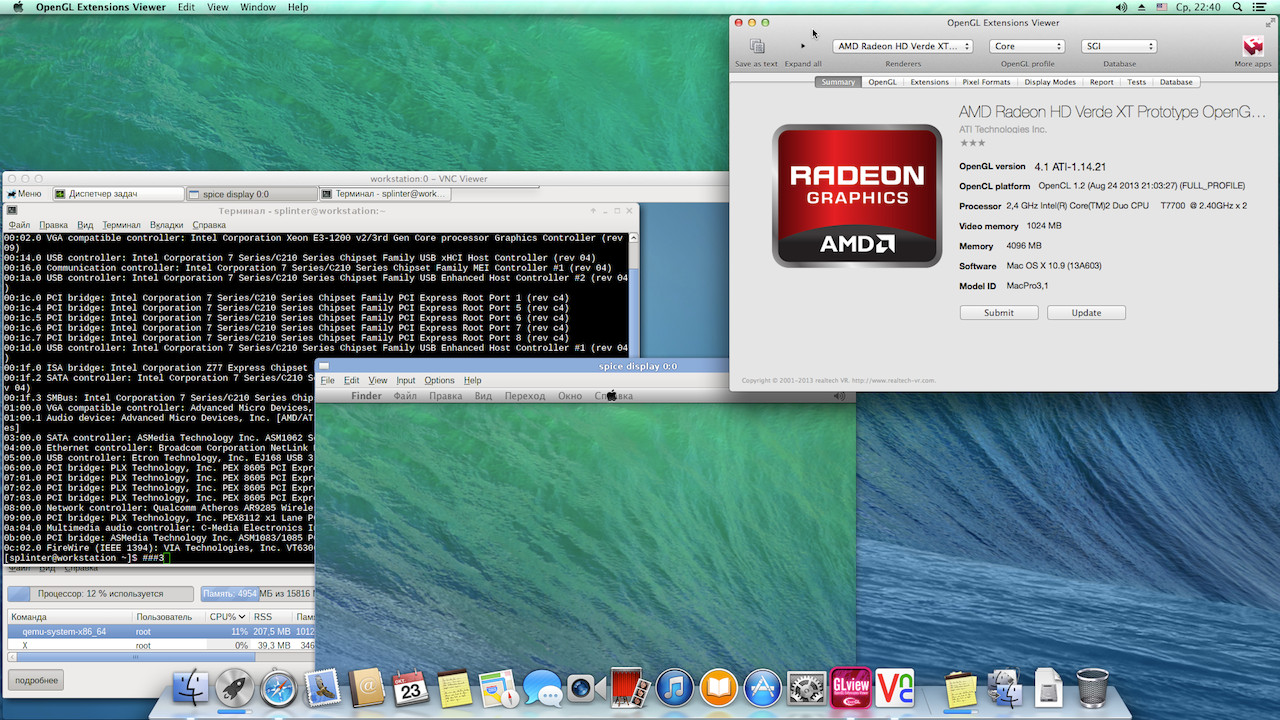Click the Expand all toolbar arrow
Image resolution: width=1280 pixels, height=720 pixels.
803,46
